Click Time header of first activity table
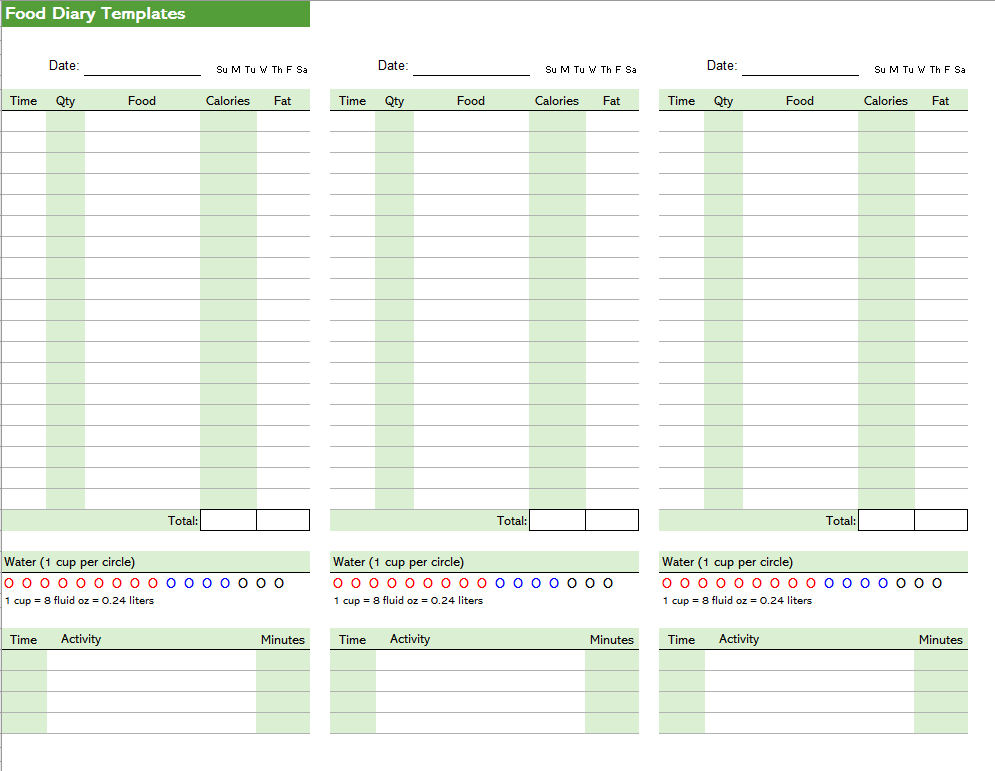The image size is (995, 771). tap(23, 640)
